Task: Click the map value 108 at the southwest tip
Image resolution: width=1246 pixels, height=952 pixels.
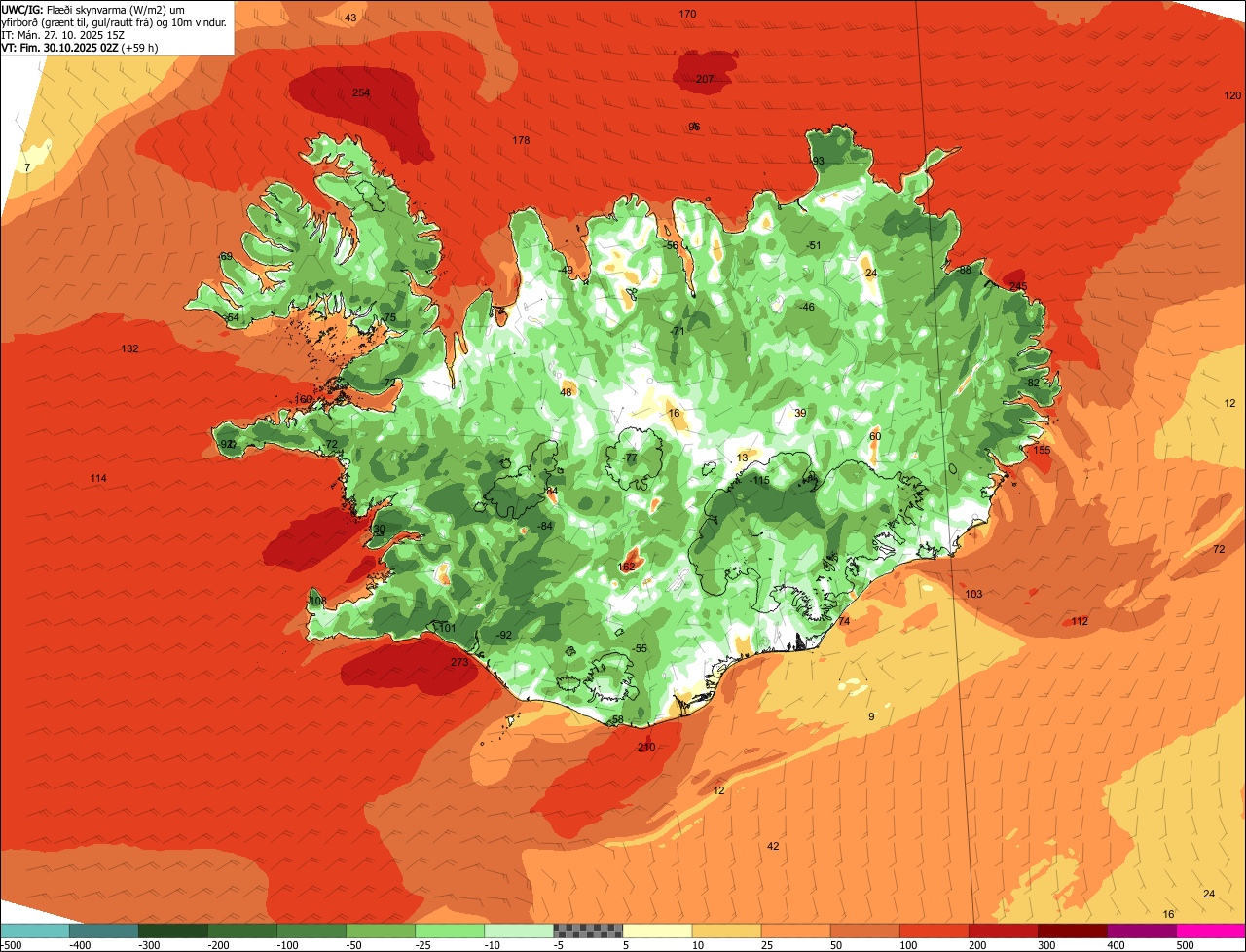Action: (x=317, y=601)
